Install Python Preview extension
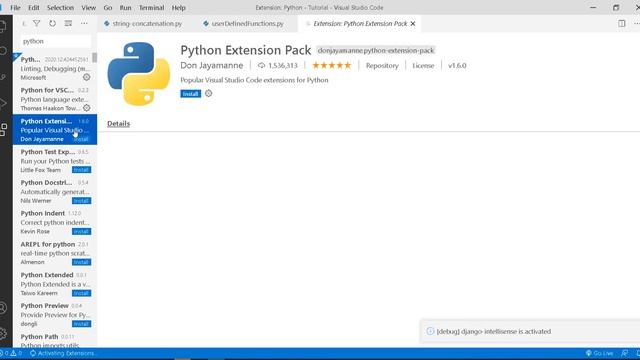 click(x=81, y=324)
